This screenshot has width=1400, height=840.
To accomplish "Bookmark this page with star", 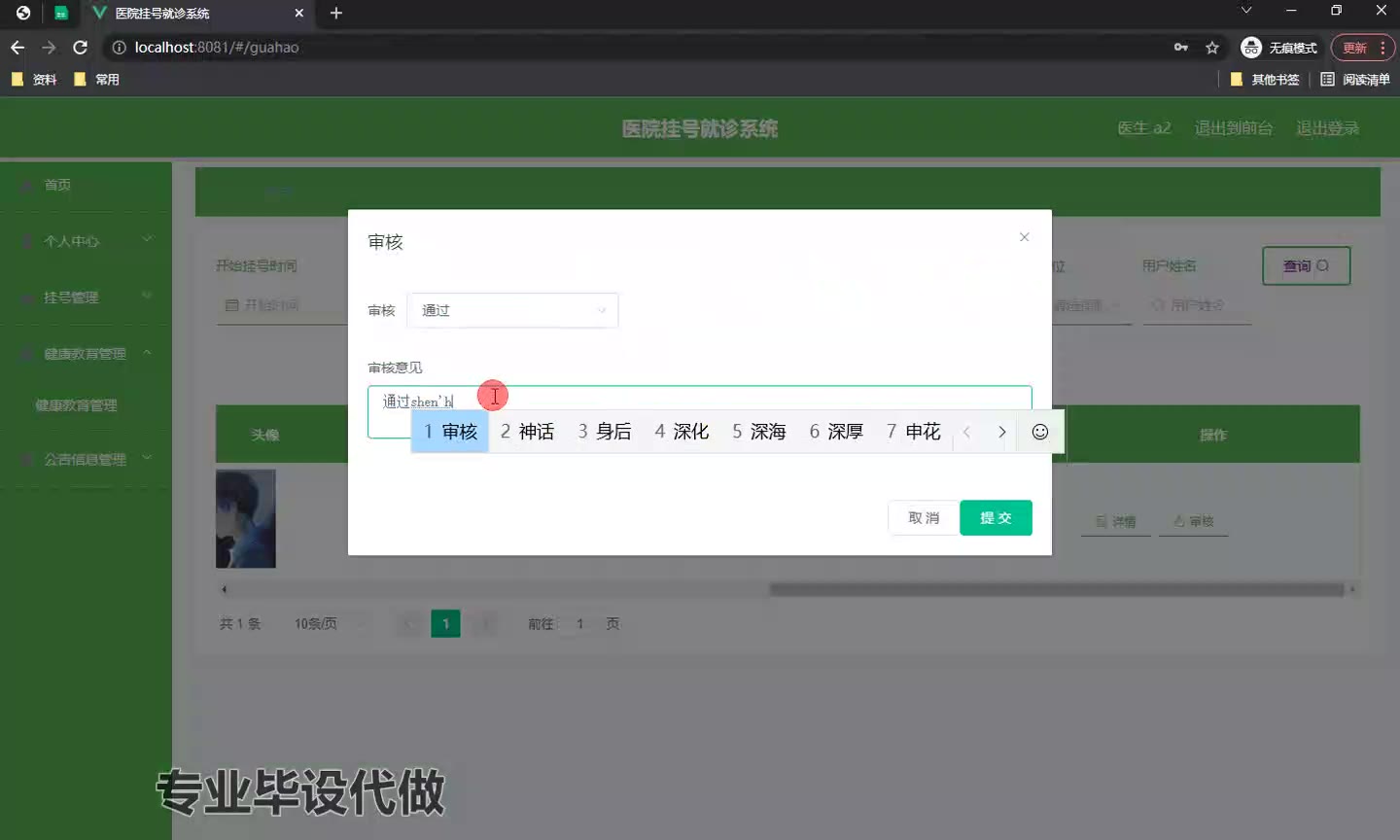I will click(x=1212, y=47).
